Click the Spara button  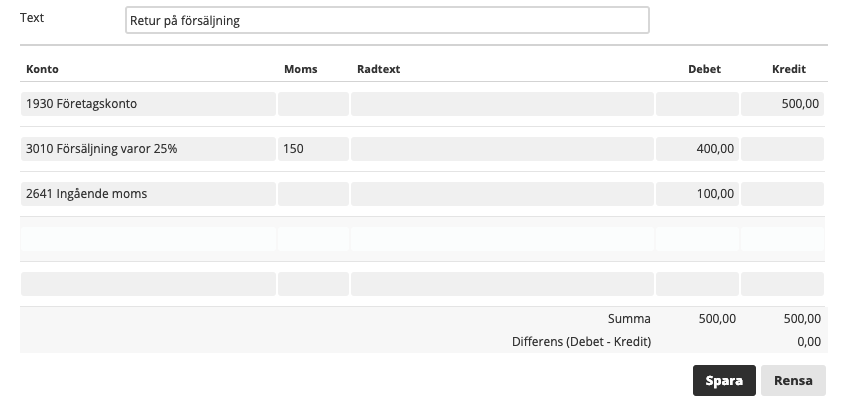(724, 380)
